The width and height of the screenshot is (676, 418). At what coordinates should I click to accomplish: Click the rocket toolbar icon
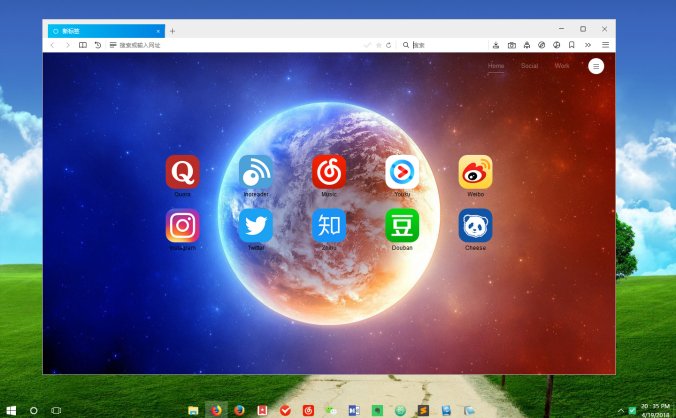(x=527, y=45)
